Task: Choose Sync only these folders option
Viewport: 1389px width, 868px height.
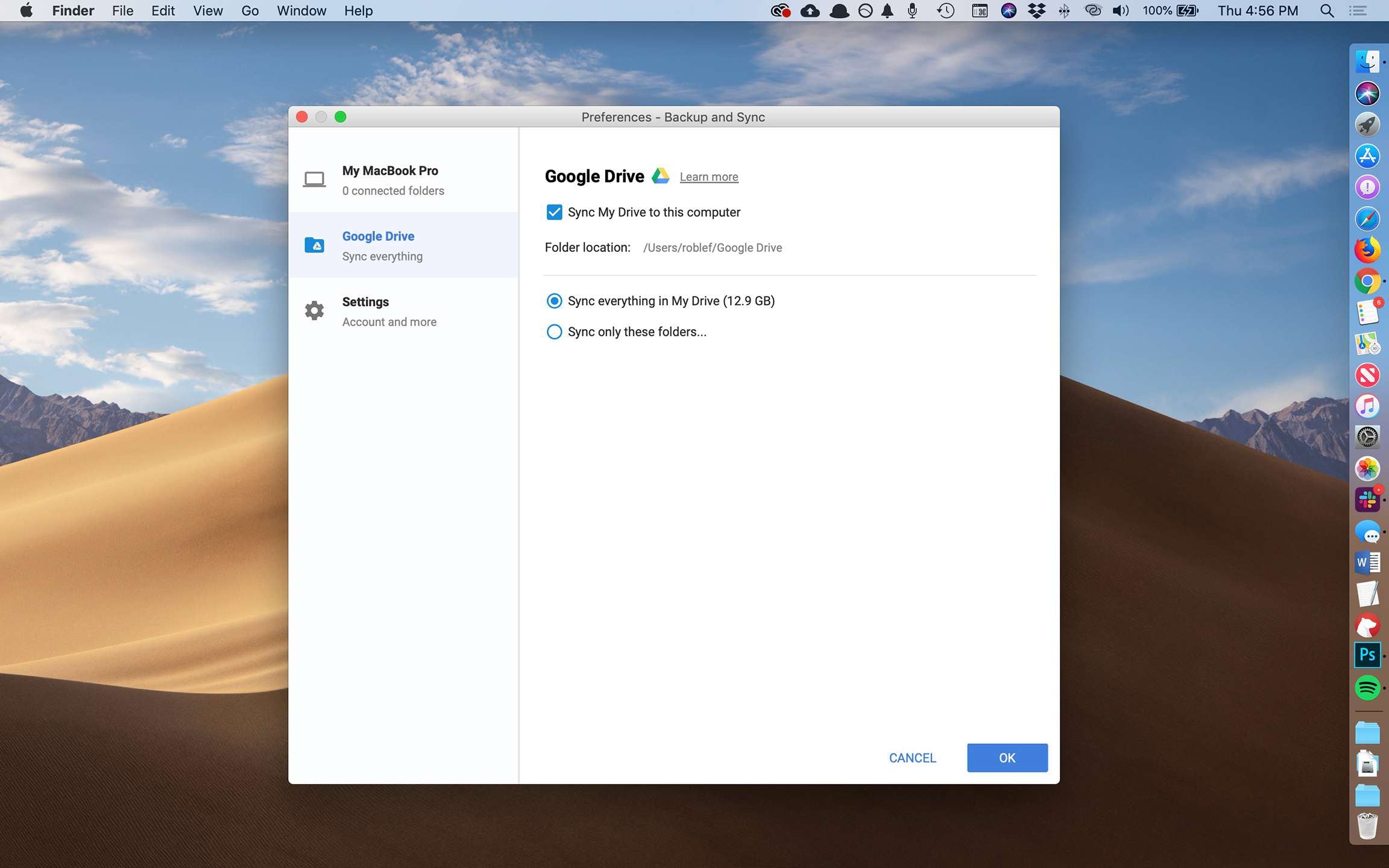Action: 554,332
